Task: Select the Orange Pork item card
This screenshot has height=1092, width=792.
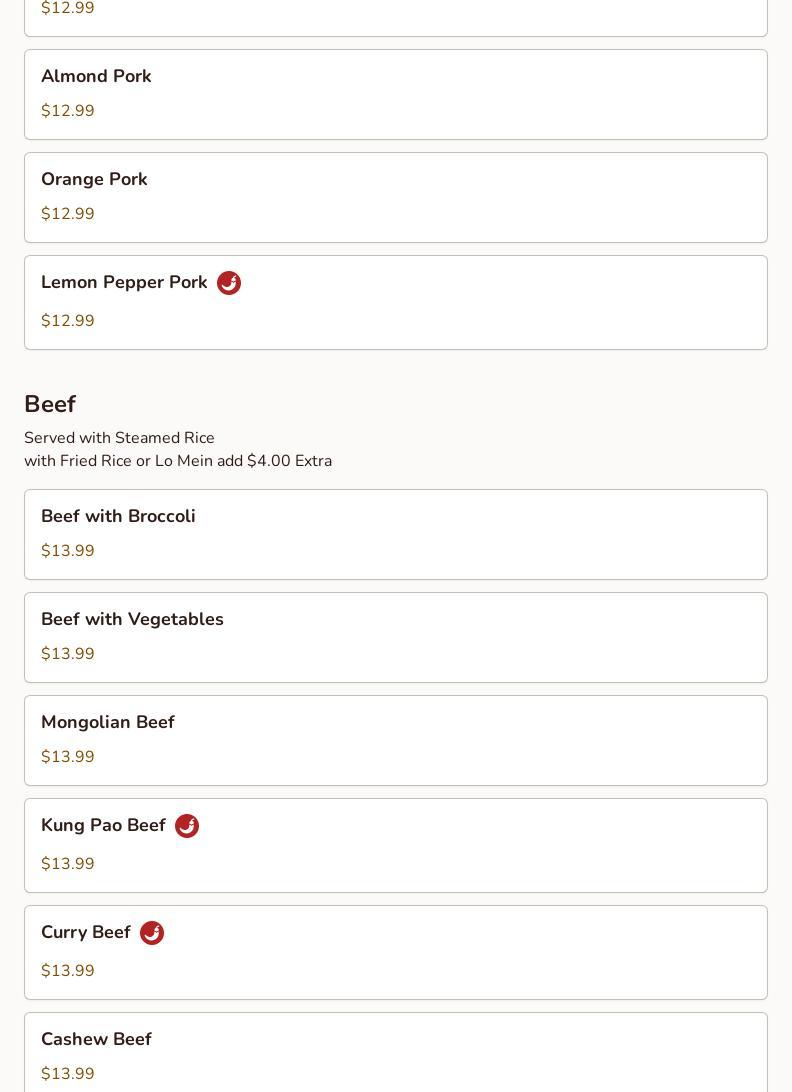Action: coord(396,198)
